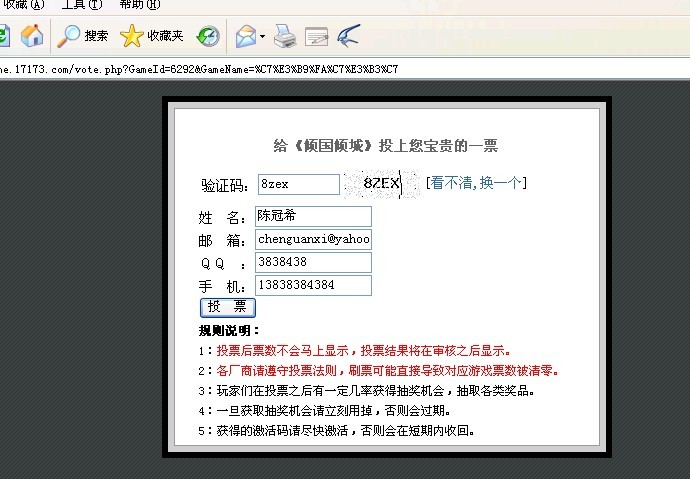Screen dimensions: 690x479
Task: Open the 收藏(A) menu
Action: (24, 4)
